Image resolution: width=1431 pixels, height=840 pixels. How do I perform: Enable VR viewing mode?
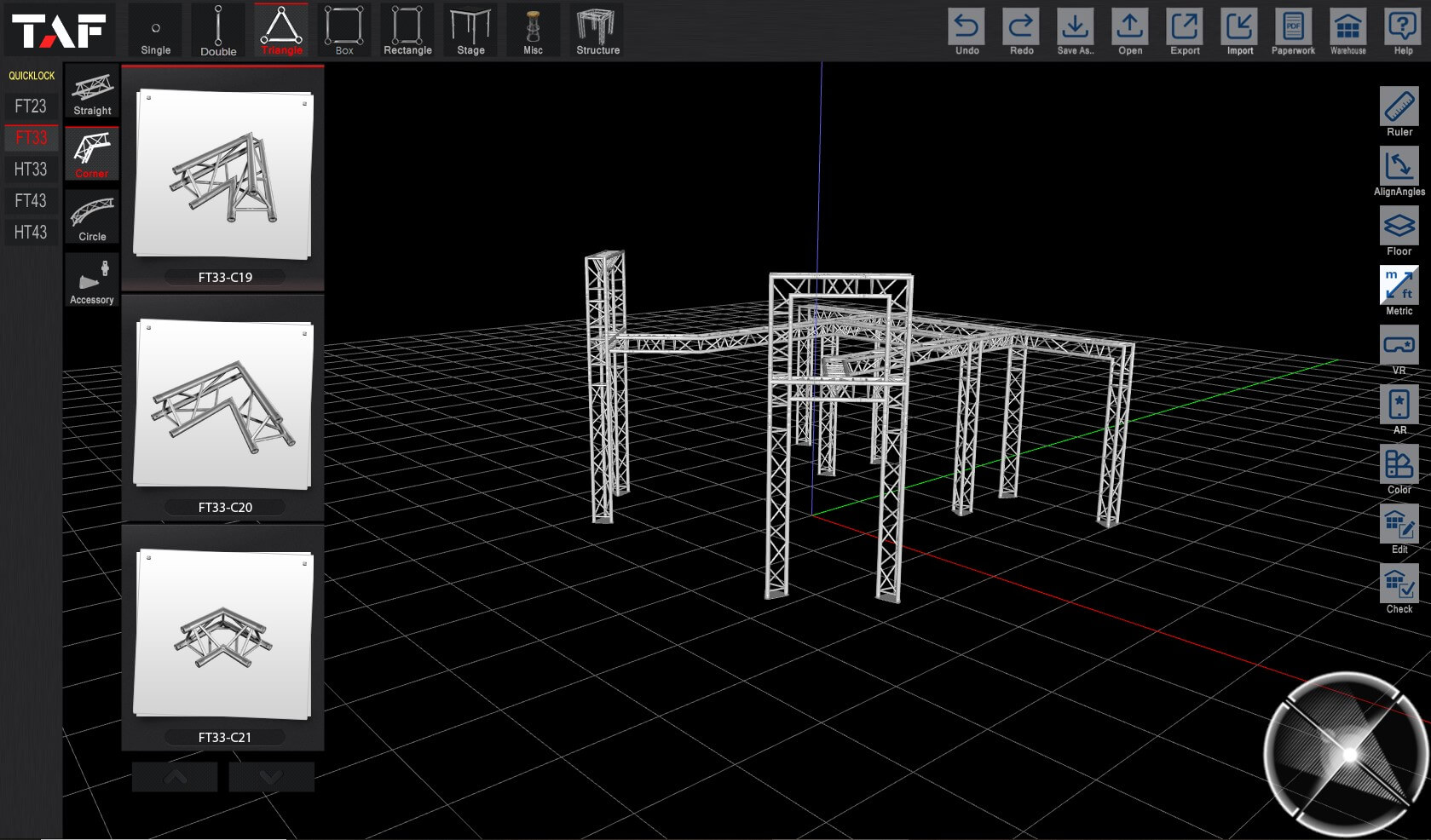pos(1399,350)
